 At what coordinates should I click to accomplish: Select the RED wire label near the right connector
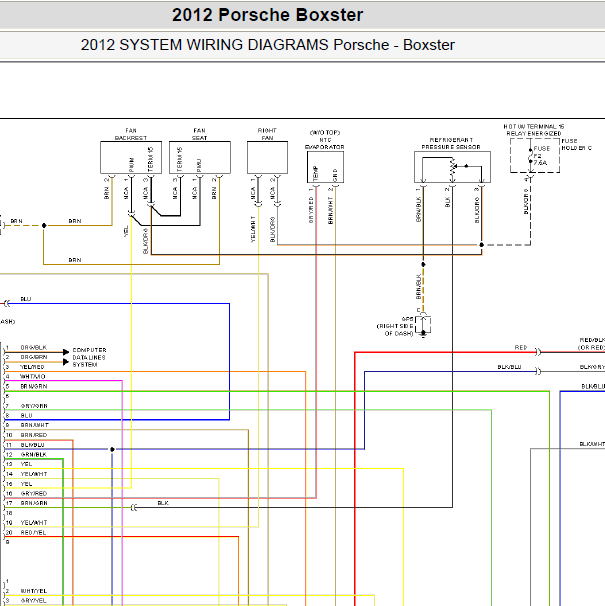[521, 347]
